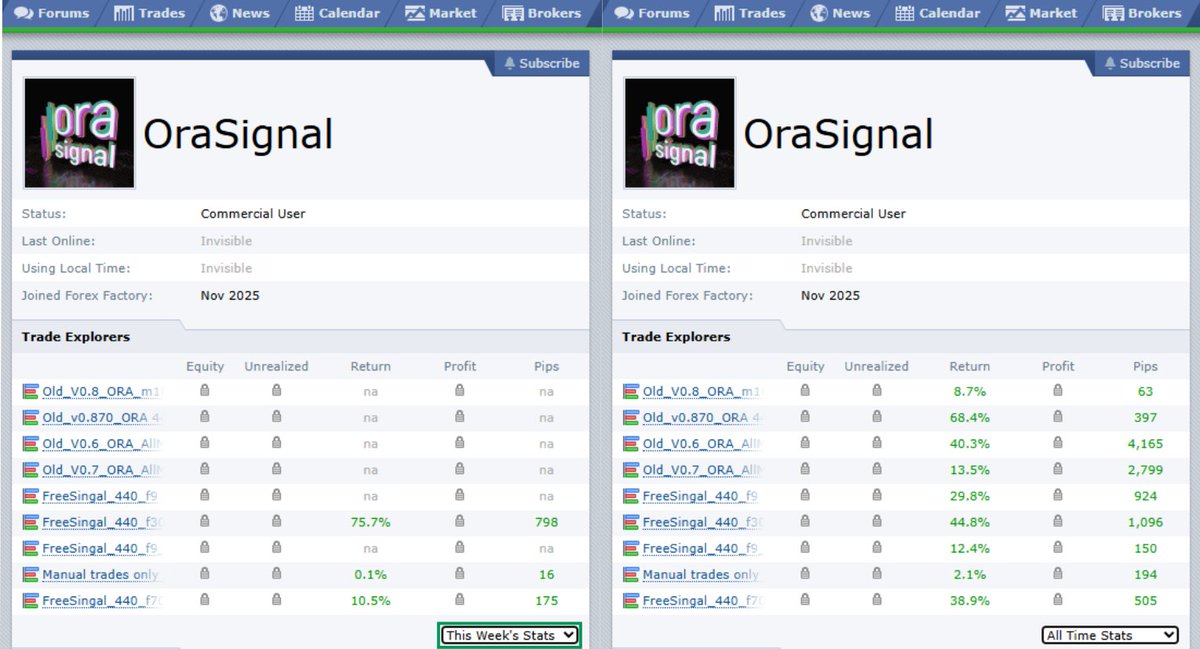The width and height of the screenshot is (1200, 649).
Task: Click the 175 pips value
Action: (x=546, y=600)
